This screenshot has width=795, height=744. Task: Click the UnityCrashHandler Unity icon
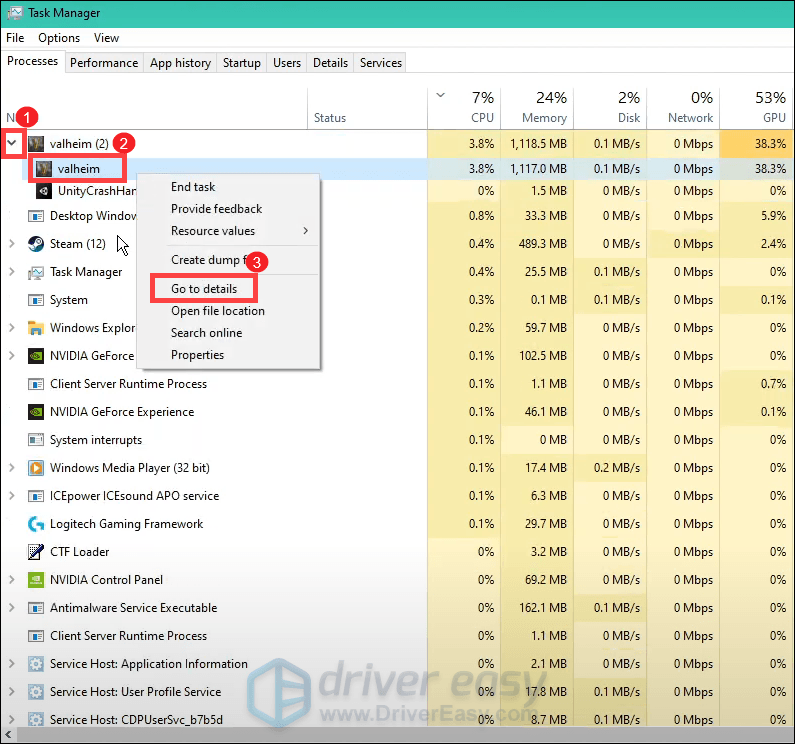click(x=44, y=191)
